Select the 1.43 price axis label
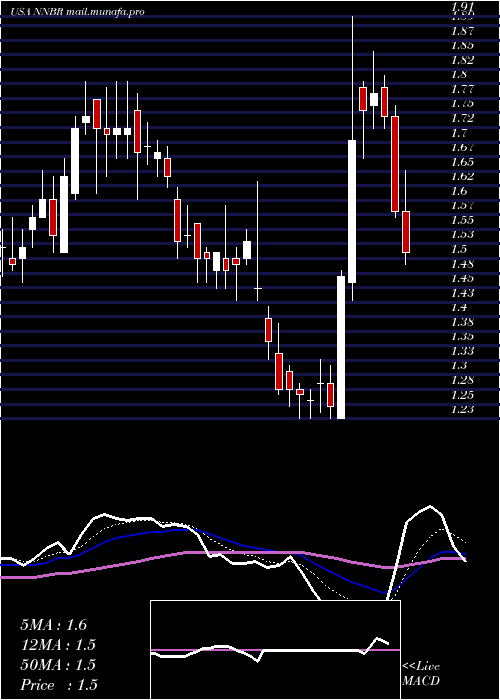500x700 pixels. click(x=462, y=293)
